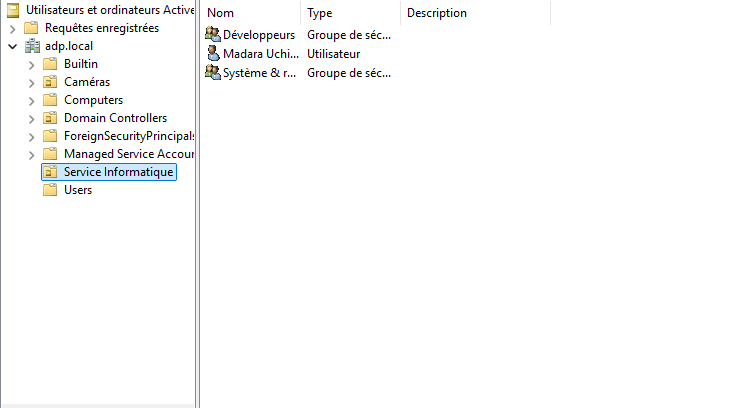Select the adp.local domain label
751x408 pixels.
(x=69, y=46)
